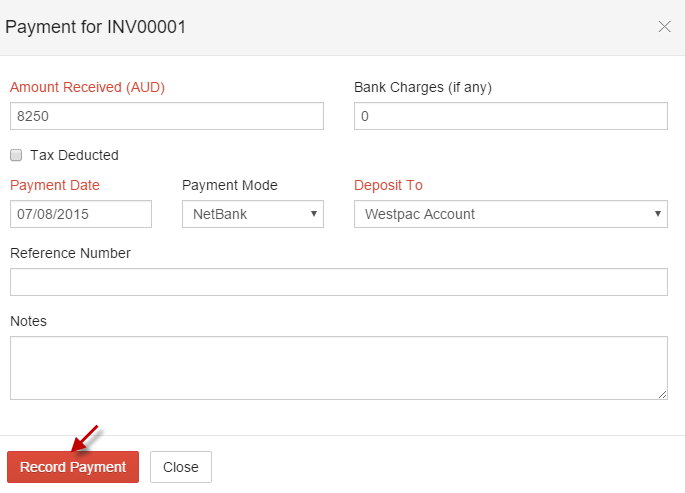Click the Deposit To label

click(x=388, y=185)
